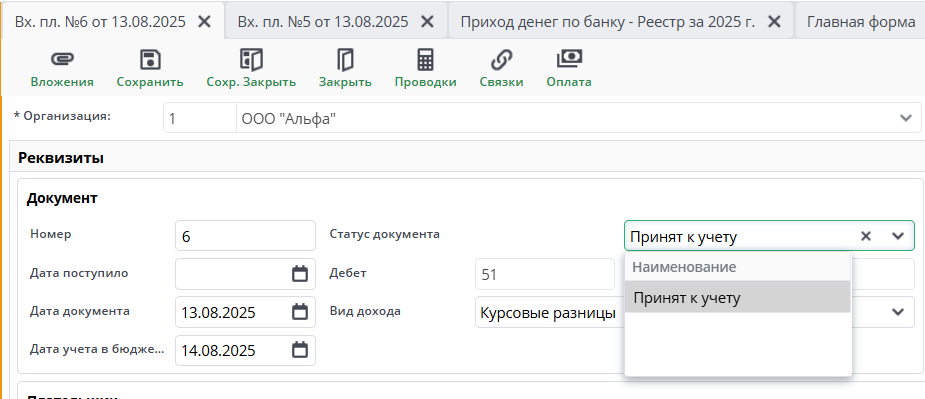Expand the Организация dropdown arrow
Screen dimensions: 925x399
(x=906, y=118)
